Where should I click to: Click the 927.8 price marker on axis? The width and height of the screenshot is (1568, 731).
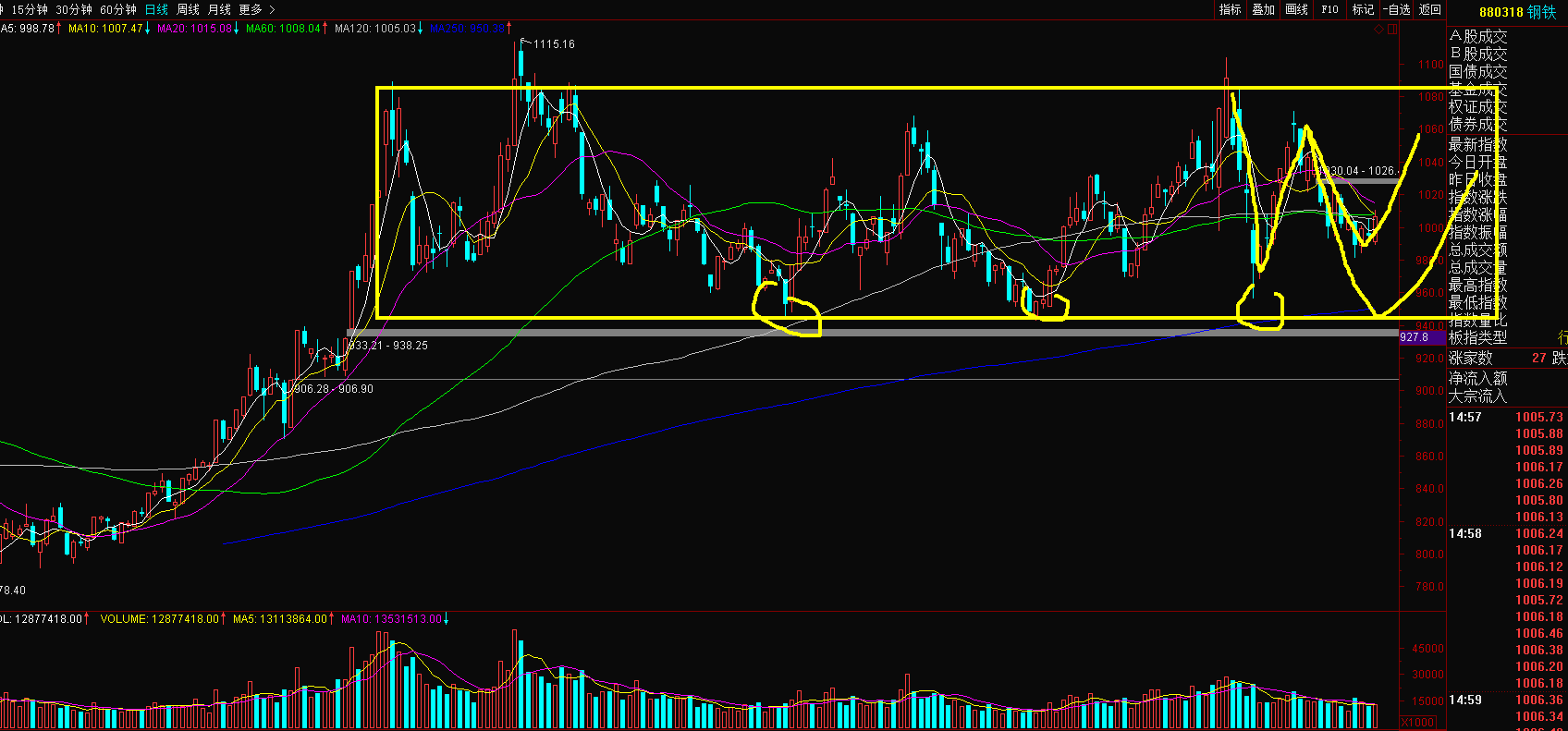coord(1415,337)
